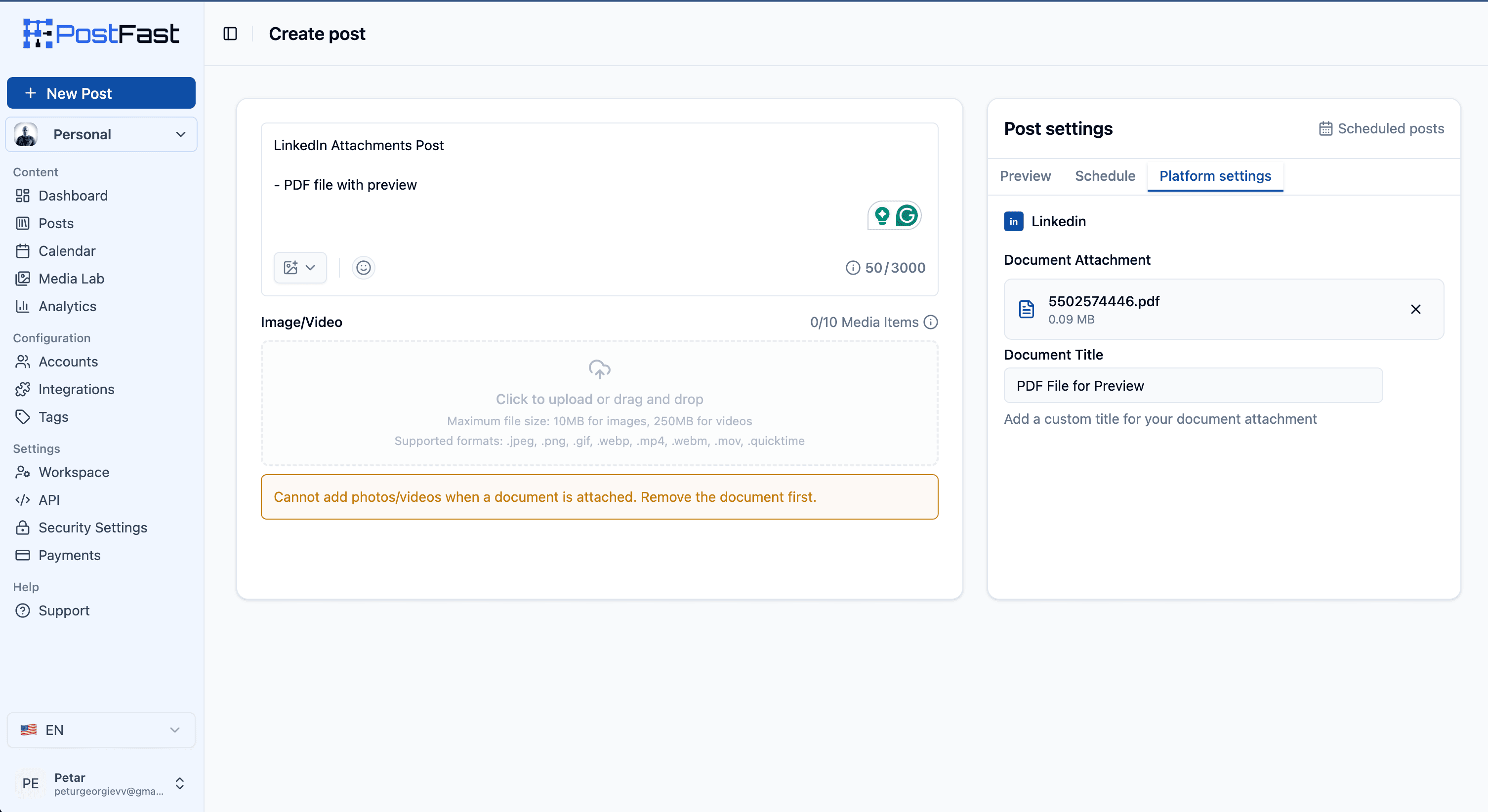The image size is (1488, 812).
Task: Open Media Lab from the sidebar
Action: (71, 279)
